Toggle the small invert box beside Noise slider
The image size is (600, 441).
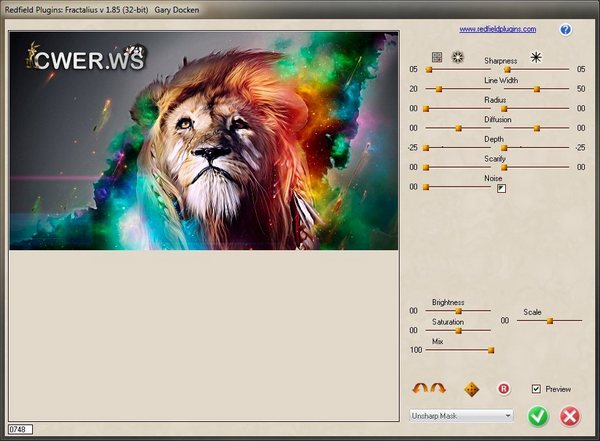(502, 187)
